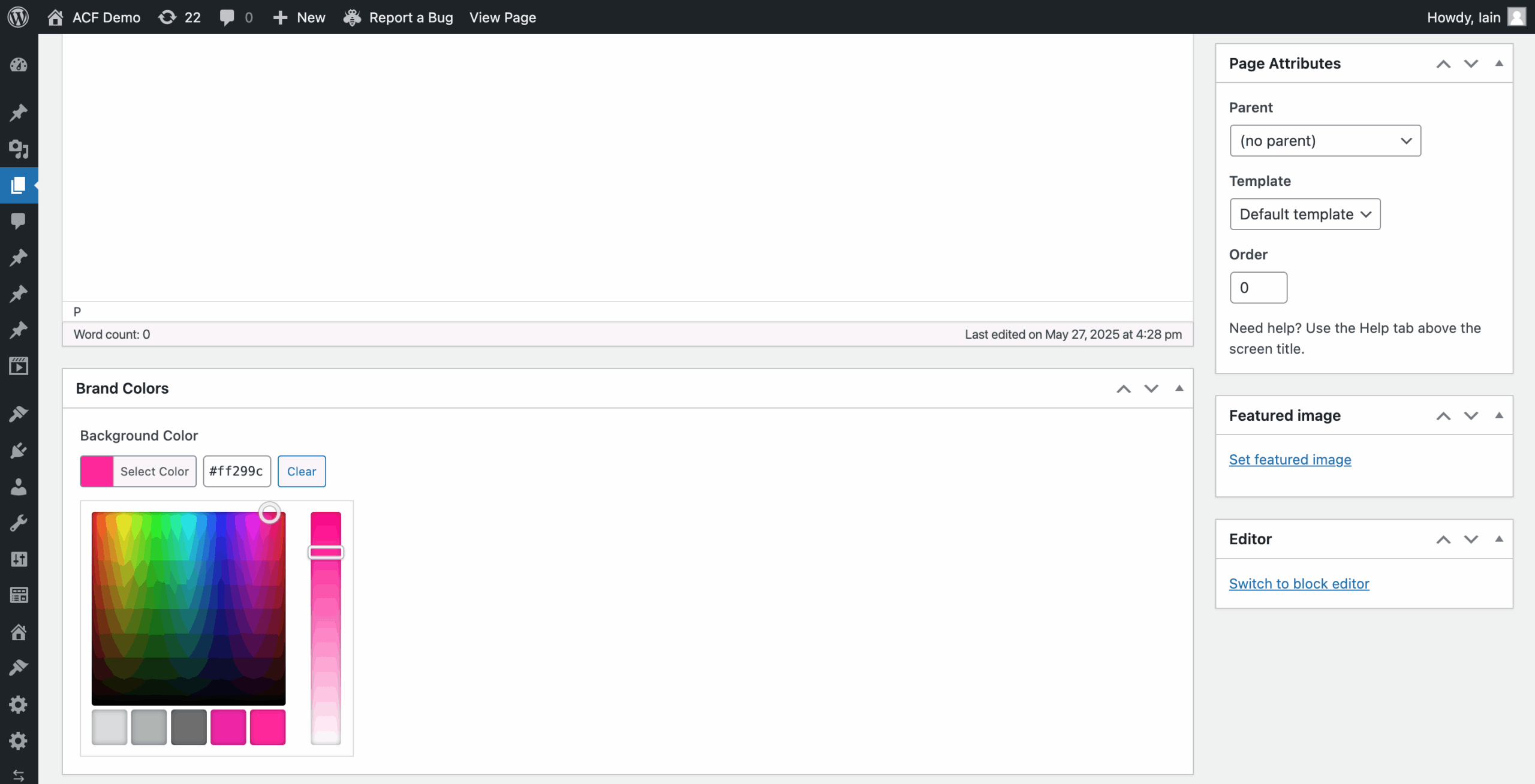1535x784 pixels.
Task: Toggle the Brand Colors panel triangle
Action: point(1179,388)
